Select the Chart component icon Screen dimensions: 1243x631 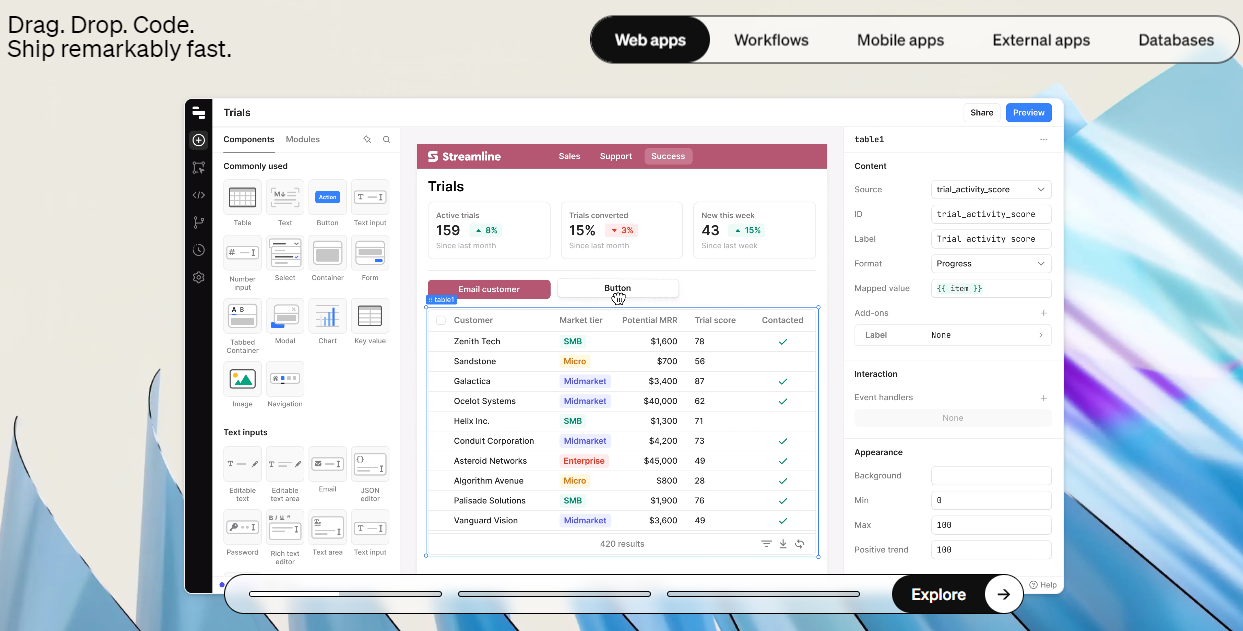327,316
